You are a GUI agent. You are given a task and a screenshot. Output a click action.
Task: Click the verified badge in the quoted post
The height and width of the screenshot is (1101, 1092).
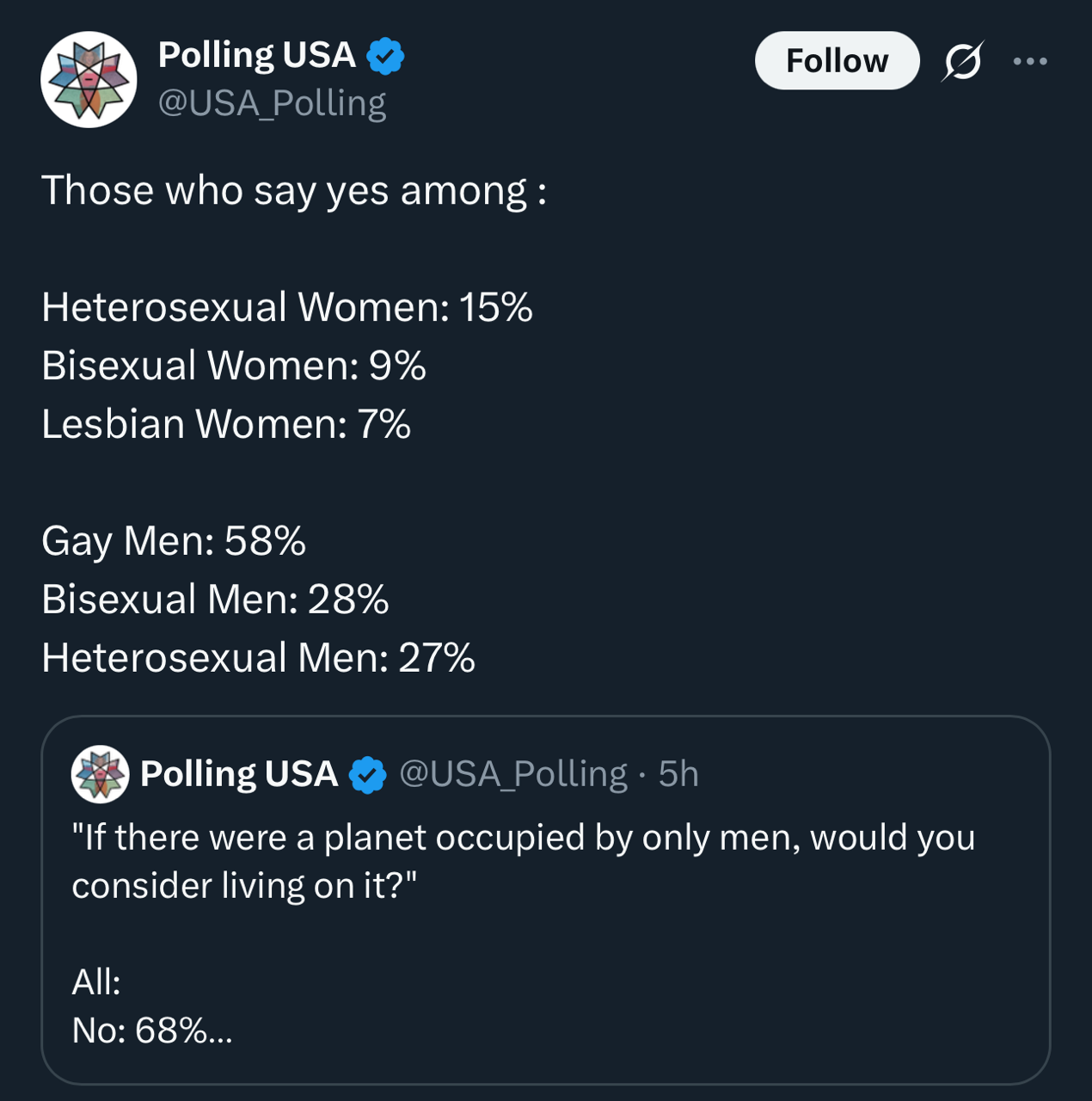tap(368, 774)
